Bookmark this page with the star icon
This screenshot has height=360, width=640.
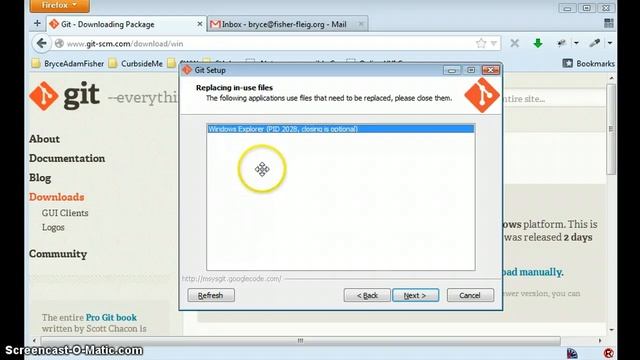pos(481,43)
